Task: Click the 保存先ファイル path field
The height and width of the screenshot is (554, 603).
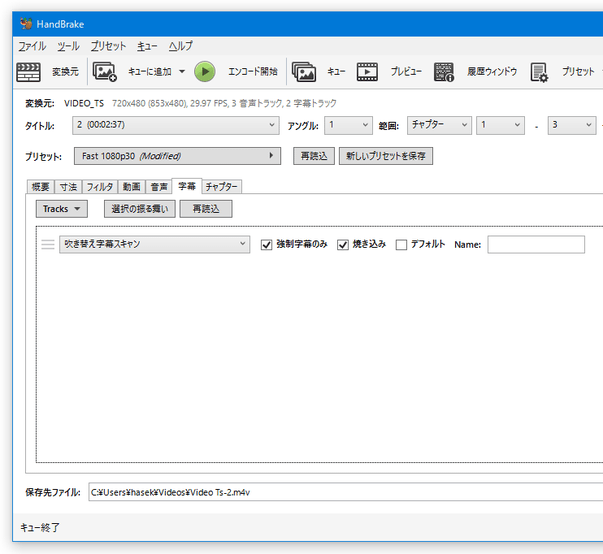Action: 345,492
